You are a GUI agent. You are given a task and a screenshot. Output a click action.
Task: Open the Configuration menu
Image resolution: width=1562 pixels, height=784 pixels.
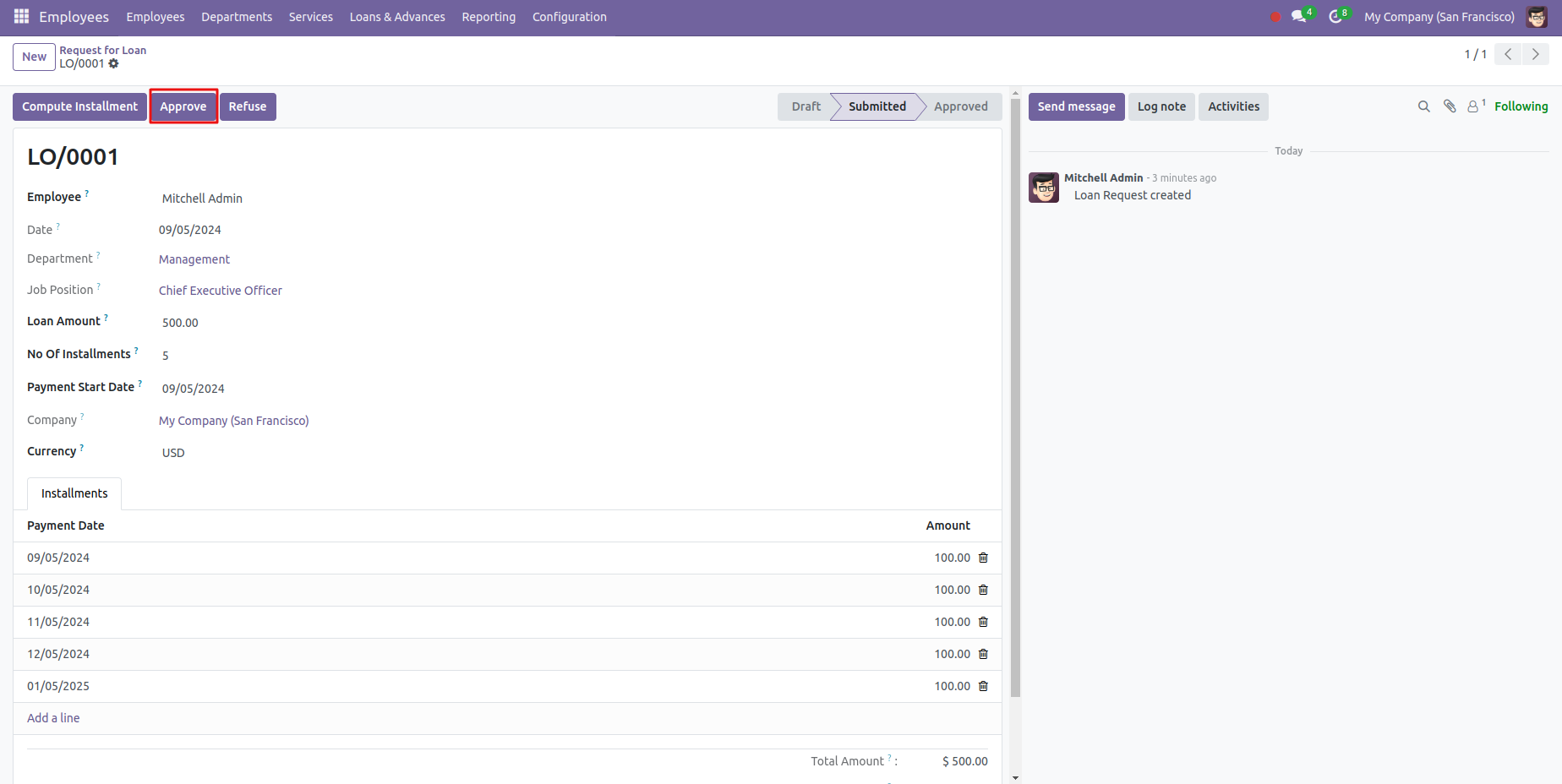click(569, 17)
